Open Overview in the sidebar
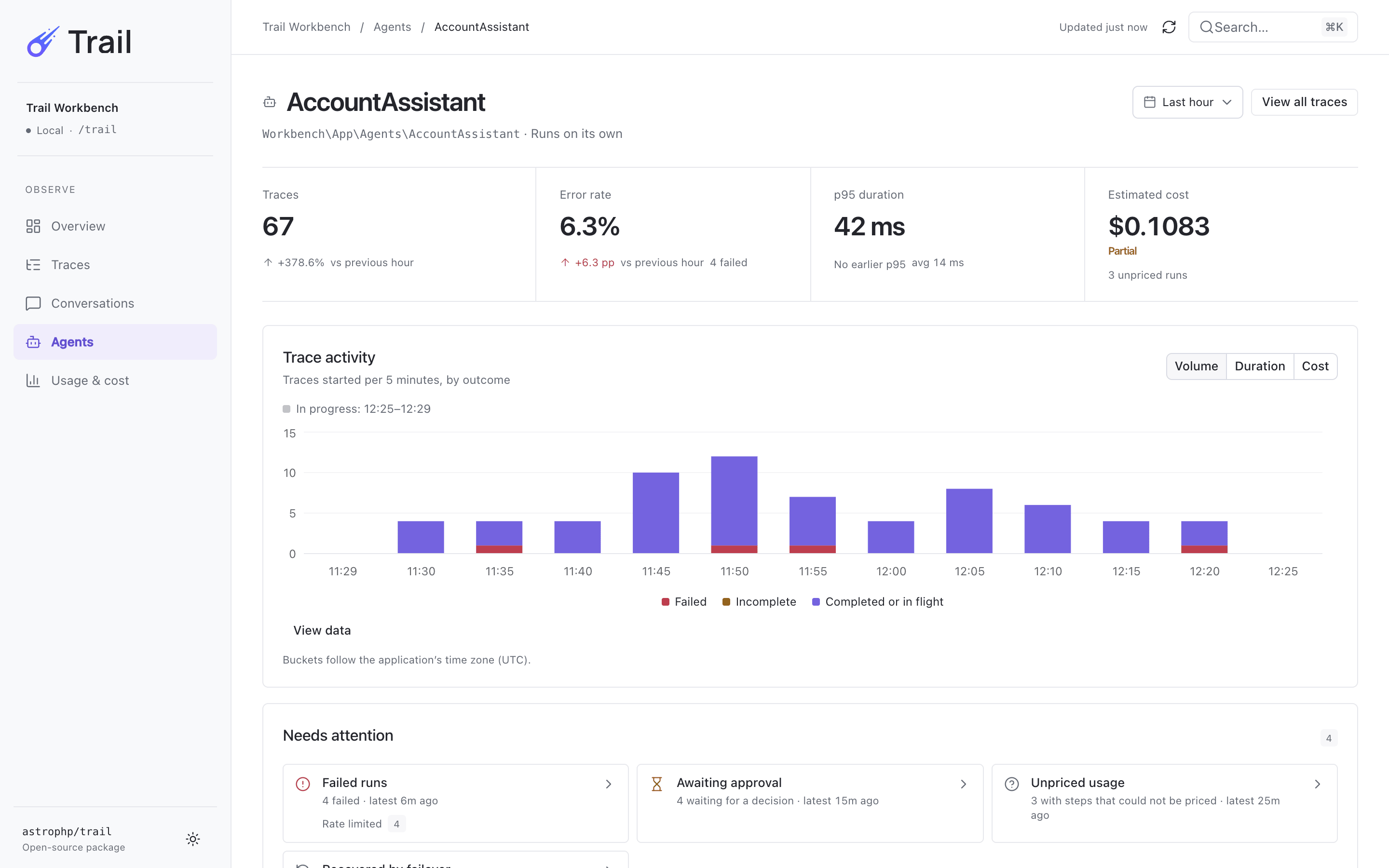The width and height of the screenshot is (1389, 868). click(115, 226)
